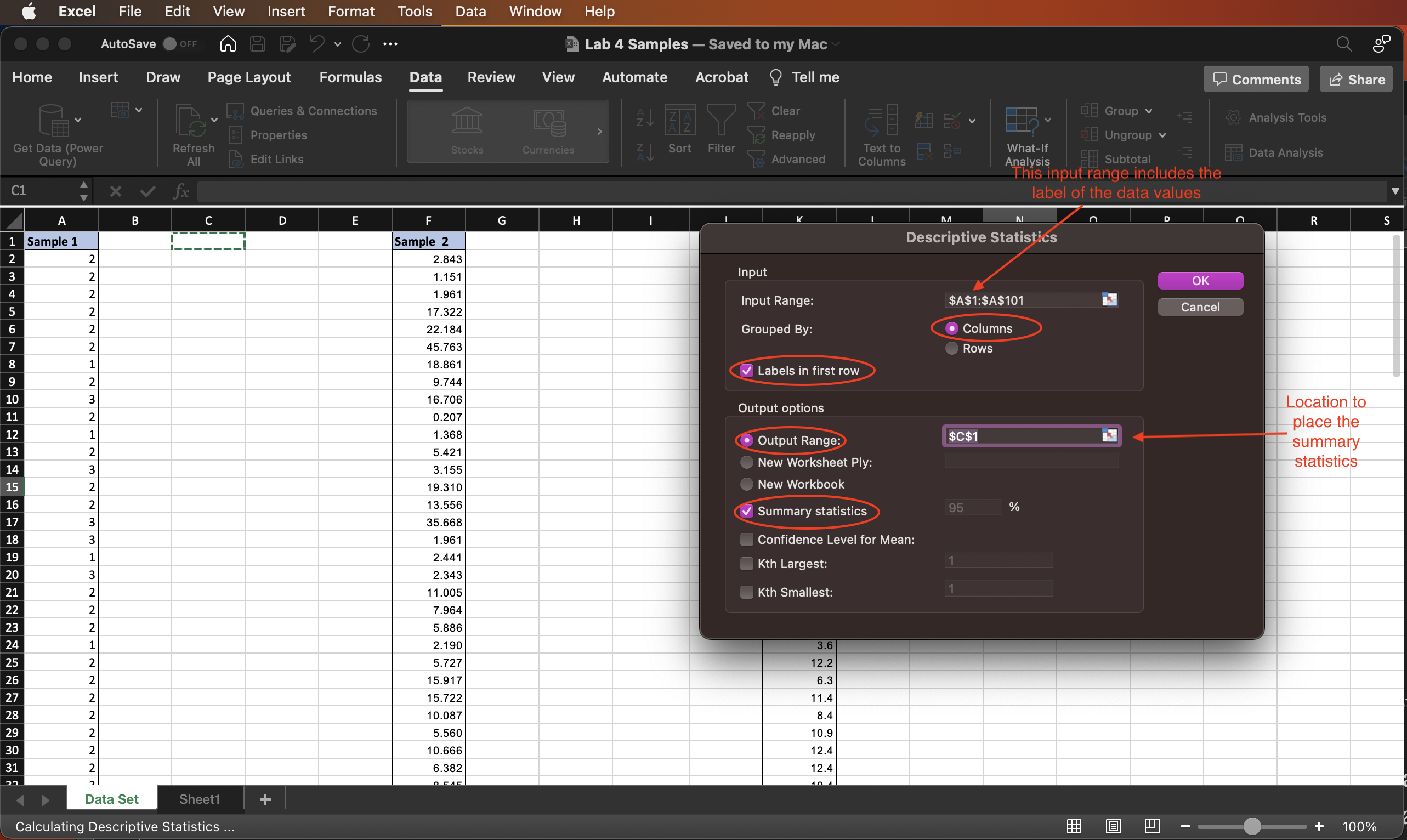
Task: Click the Filter funnel icon
Action: pyautogui.click(x=721, y=121)
